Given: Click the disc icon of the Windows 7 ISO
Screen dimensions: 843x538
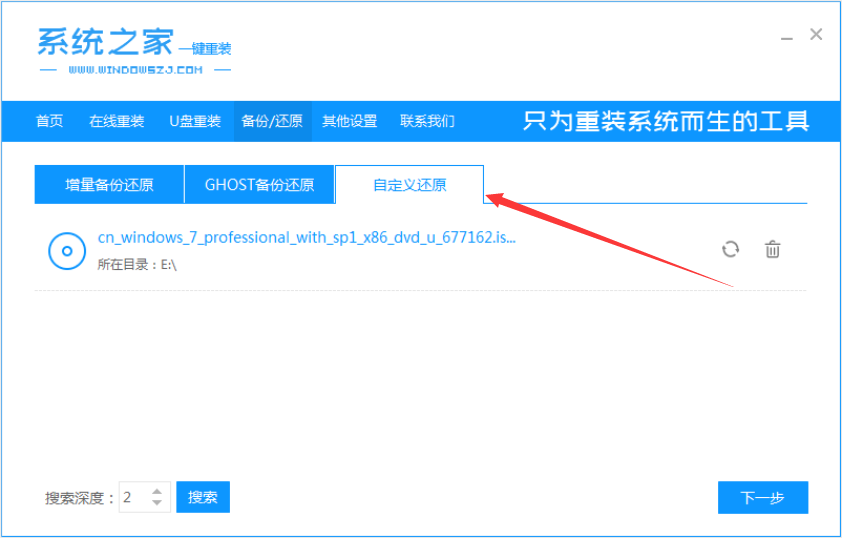Looking at the screenshot, I should click(x=67, y=250).
